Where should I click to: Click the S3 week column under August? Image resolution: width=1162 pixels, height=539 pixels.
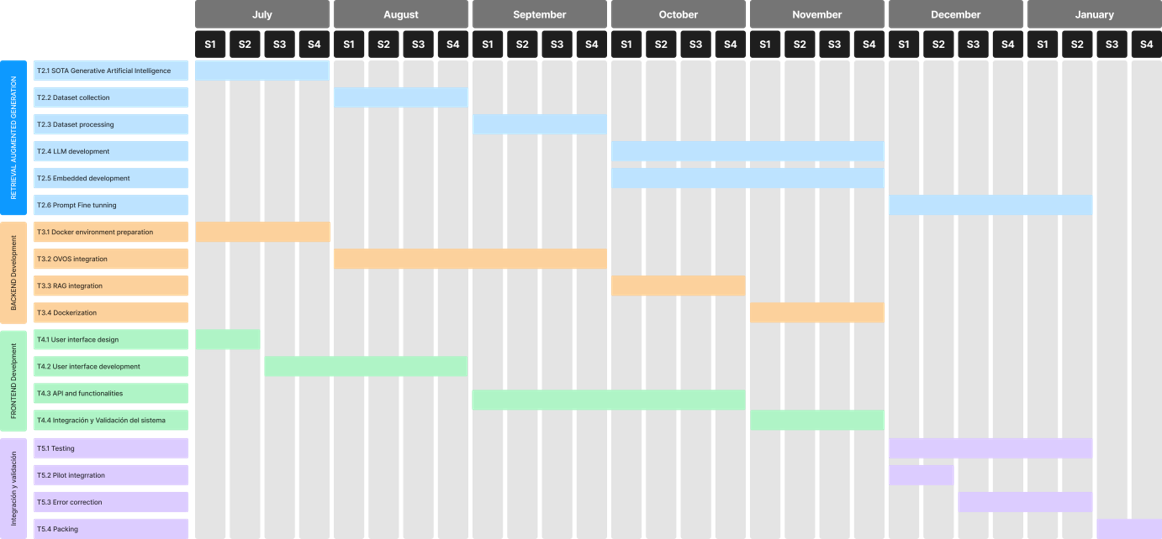[x=418, y=44]
